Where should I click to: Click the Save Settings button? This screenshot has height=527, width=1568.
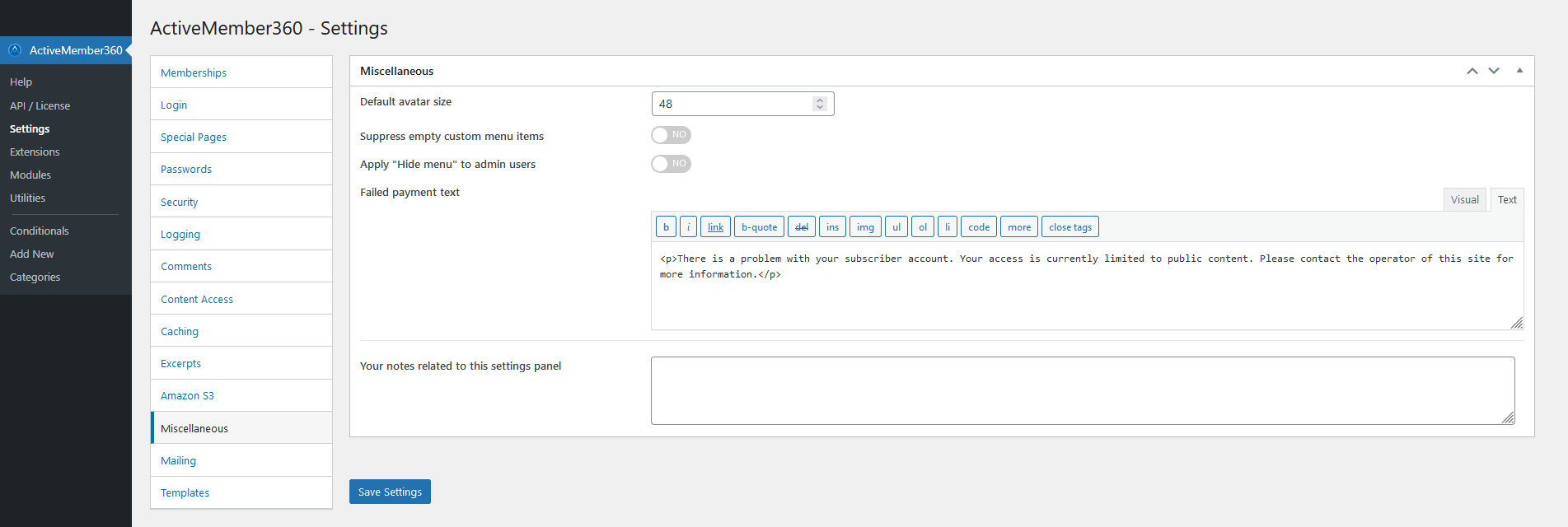coord(390,492)
